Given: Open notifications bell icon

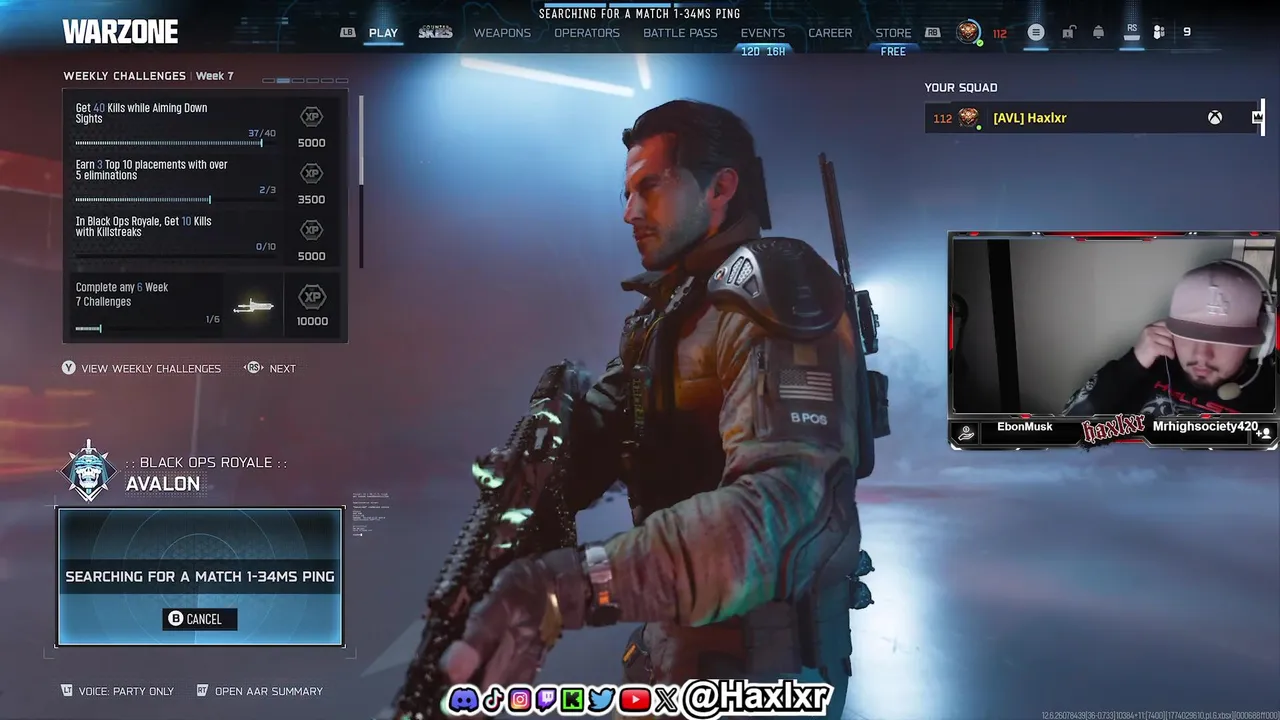Looking at the screenshot, I should pos(1098,32).
